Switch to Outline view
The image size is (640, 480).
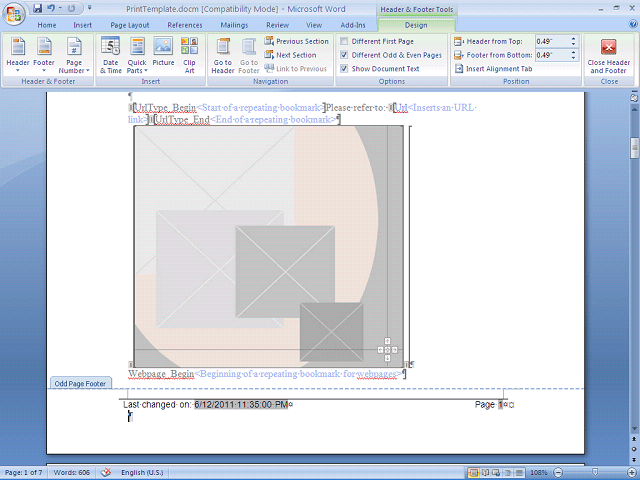(x=508, y=473)
